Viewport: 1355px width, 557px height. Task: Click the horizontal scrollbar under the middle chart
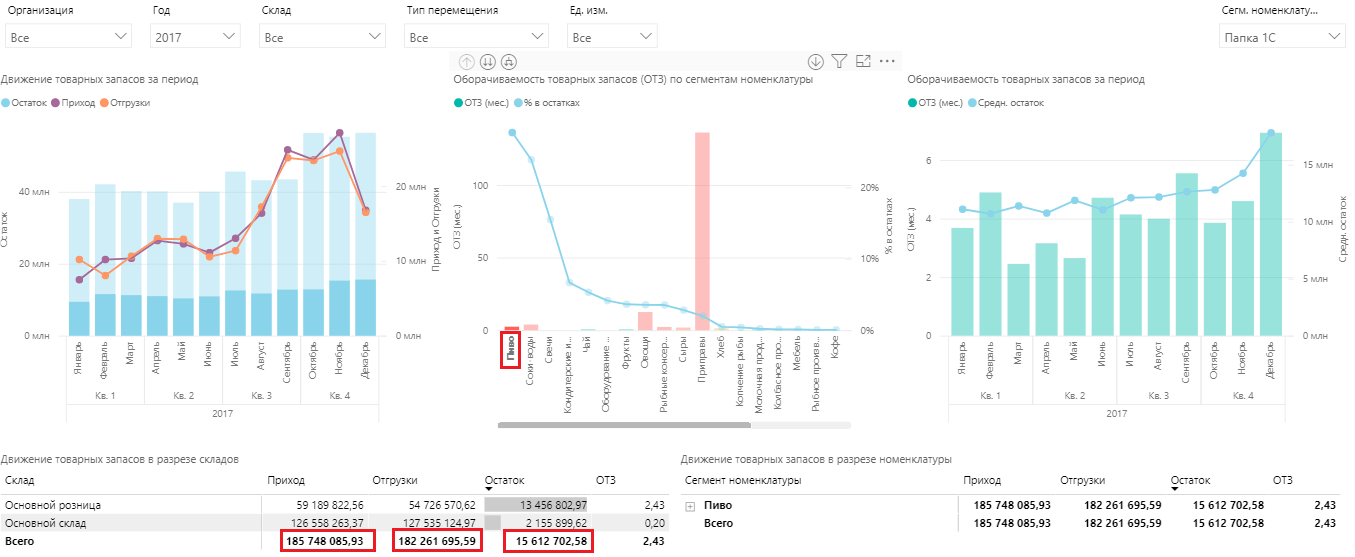(624, 425)
